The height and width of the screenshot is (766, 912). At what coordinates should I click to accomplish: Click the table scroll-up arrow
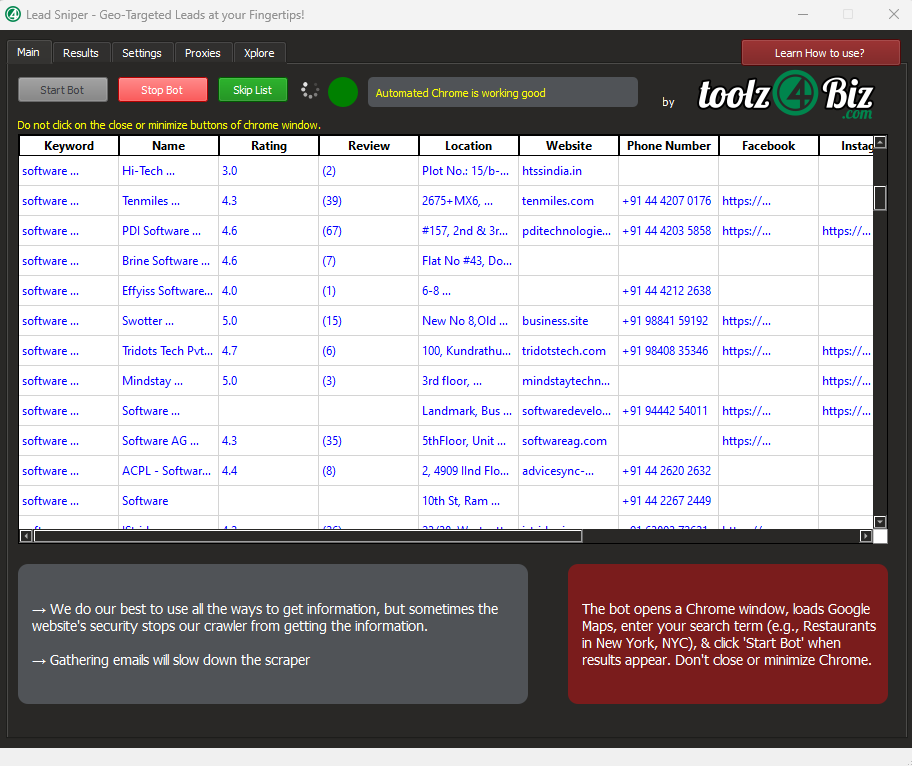[880, 142]
